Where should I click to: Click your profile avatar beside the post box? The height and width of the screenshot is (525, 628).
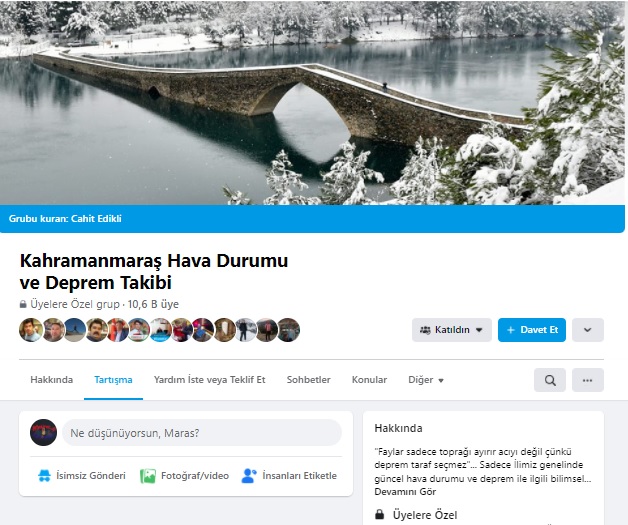click(x=43, y=432)
